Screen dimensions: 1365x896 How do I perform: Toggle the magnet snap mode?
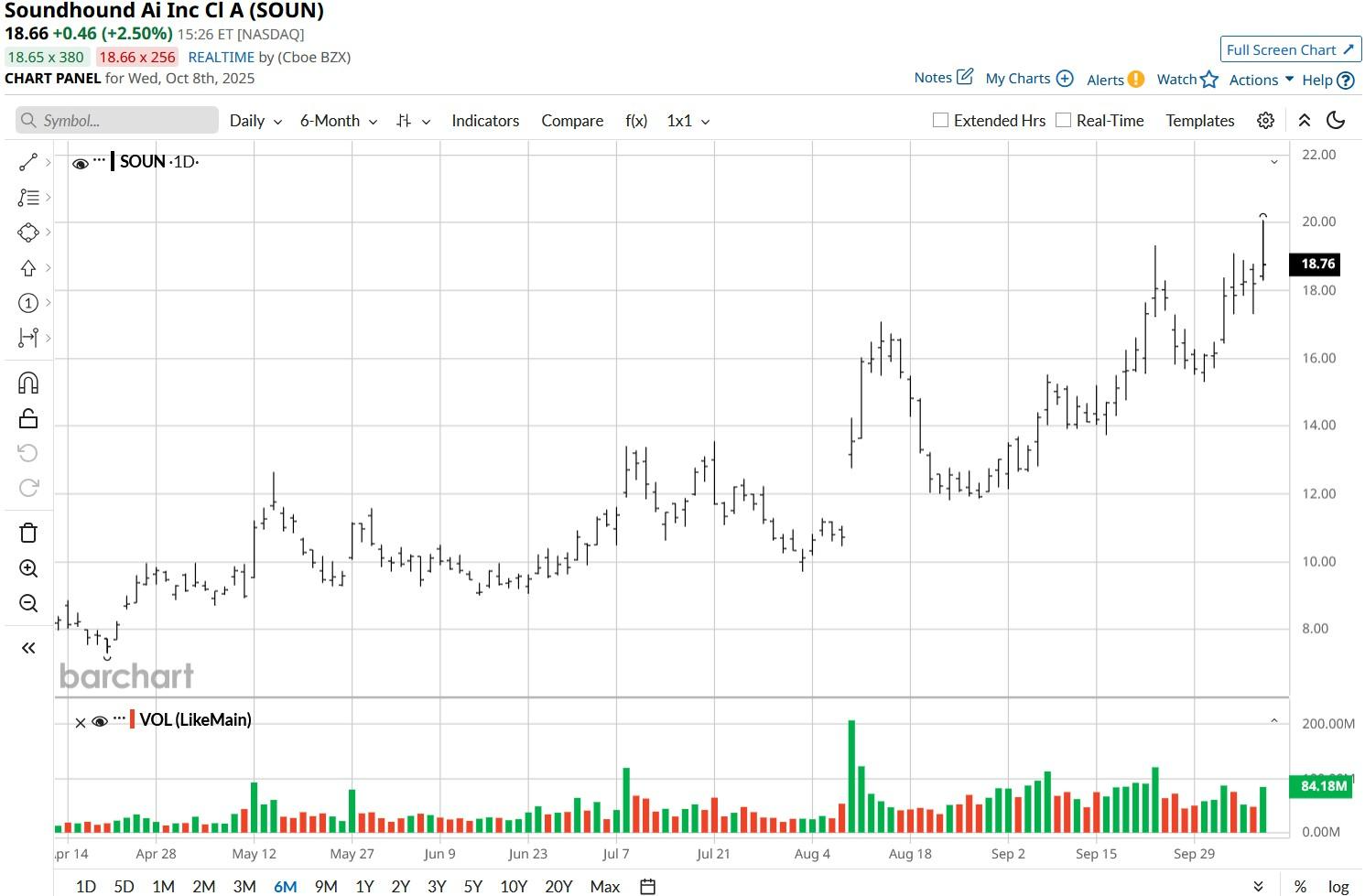click(x=28, y=383)
